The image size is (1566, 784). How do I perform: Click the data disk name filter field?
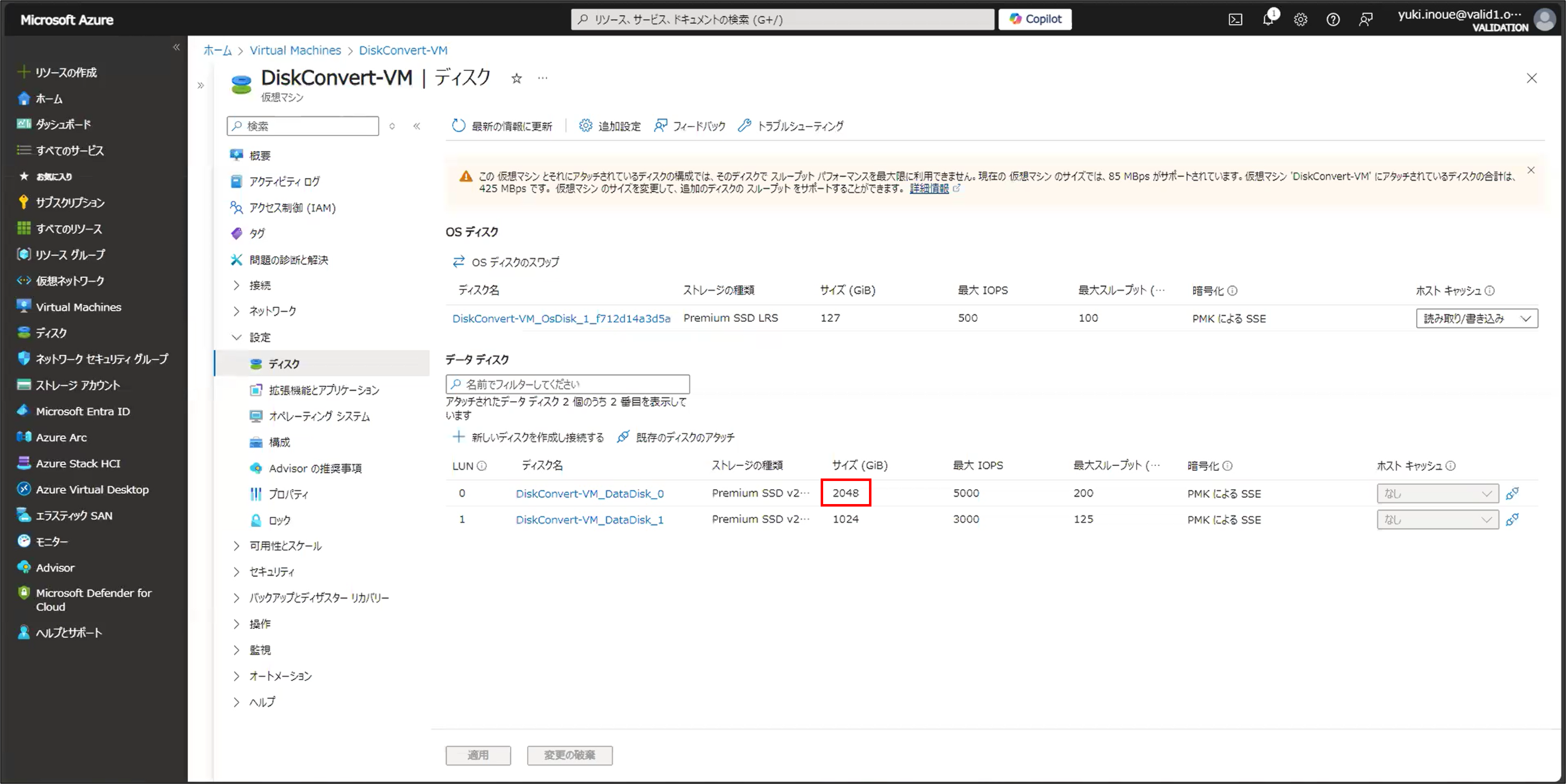[567, 384]
